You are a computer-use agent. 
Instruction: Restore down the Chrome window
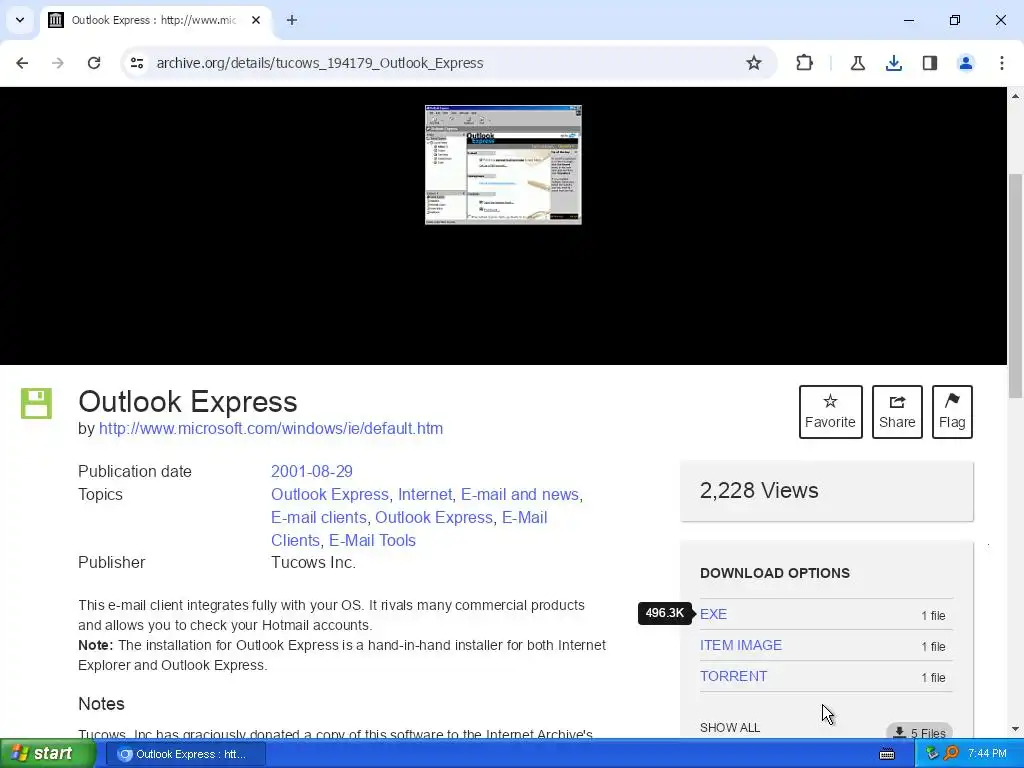(954, 20)
